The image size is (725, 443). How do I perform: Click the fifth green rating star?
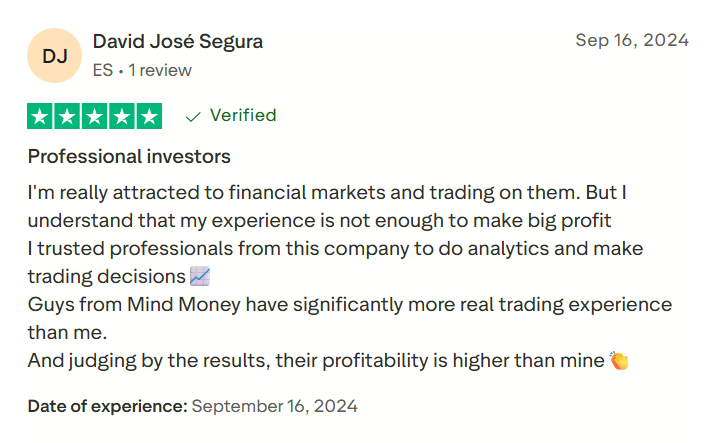point(149,116)
